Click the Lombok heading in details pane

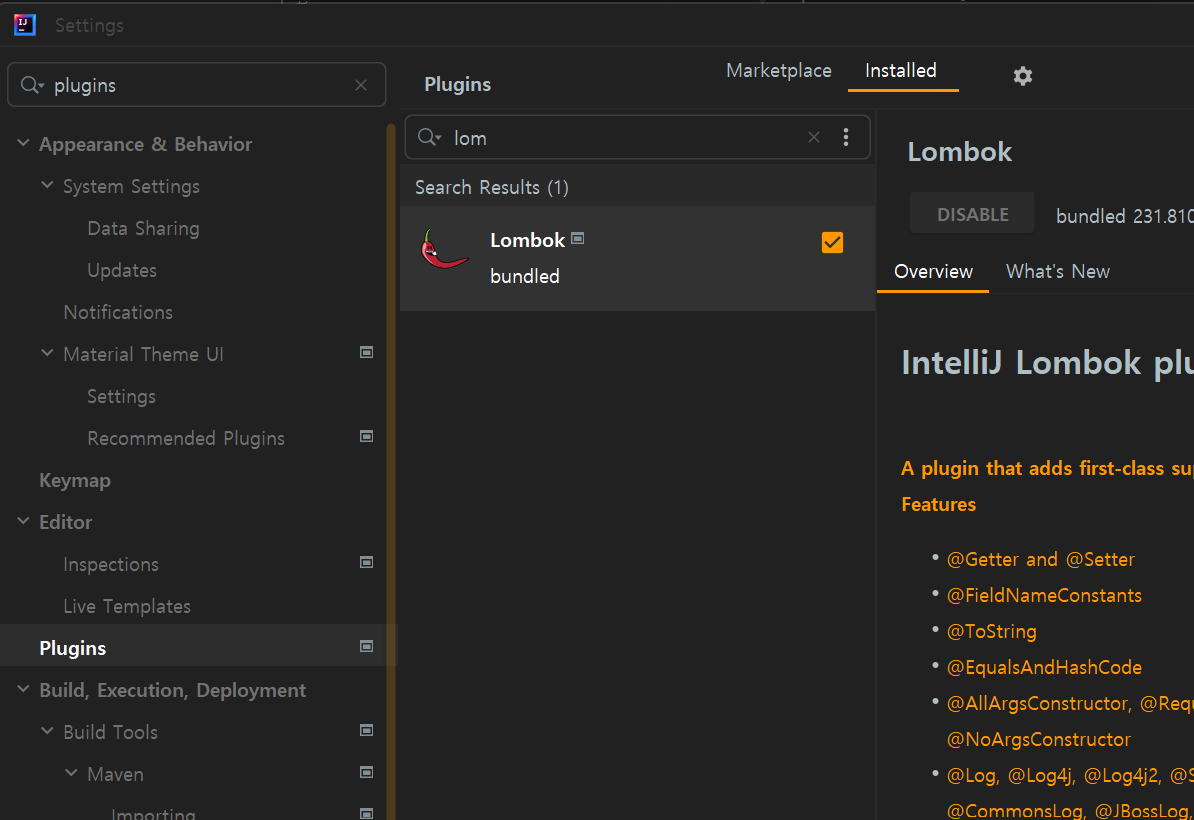959,152
